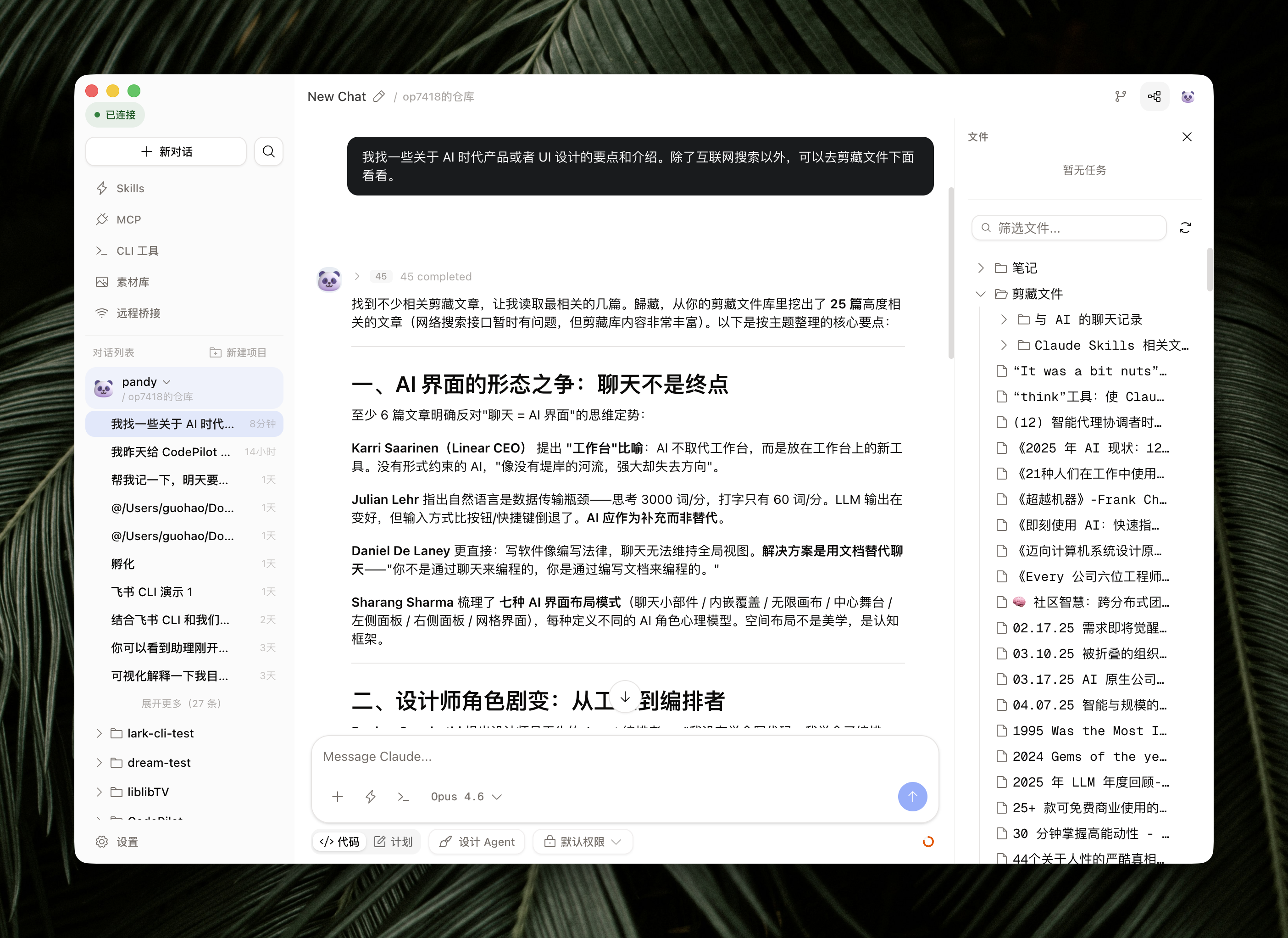
Task: Open the git branch icon in header
Action: 1120,96
